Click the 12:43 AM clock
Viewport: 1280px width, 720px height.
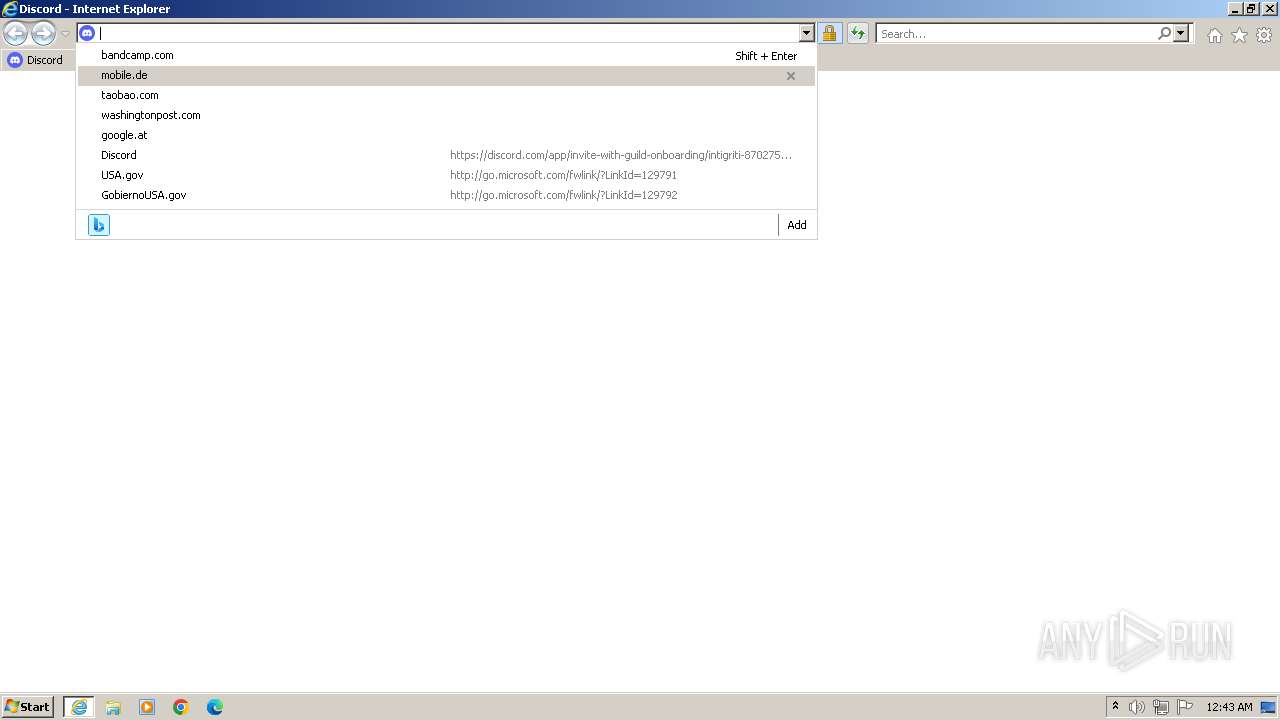pyautogui.click(x=1229, y=707)
